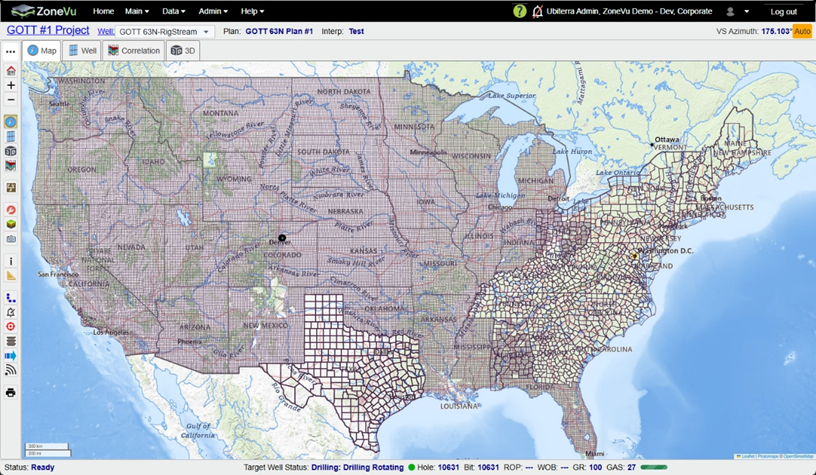Viewport: 816px width, 475px height.
Task: Toggle the muted alerts bell in header
Action: tap(538, 11)
